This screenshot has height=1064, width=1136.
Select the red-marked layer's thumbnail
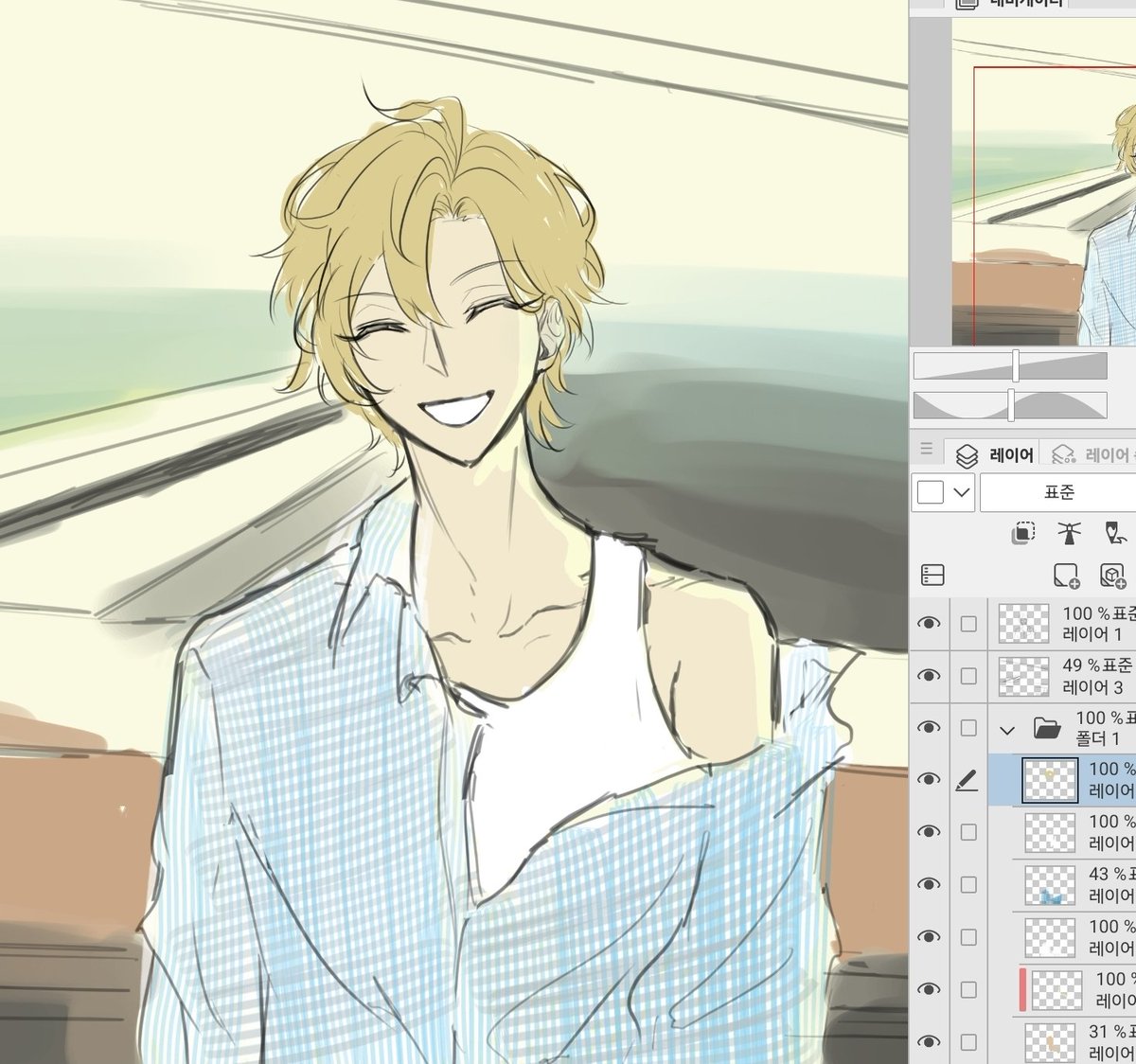(1056, 989)
